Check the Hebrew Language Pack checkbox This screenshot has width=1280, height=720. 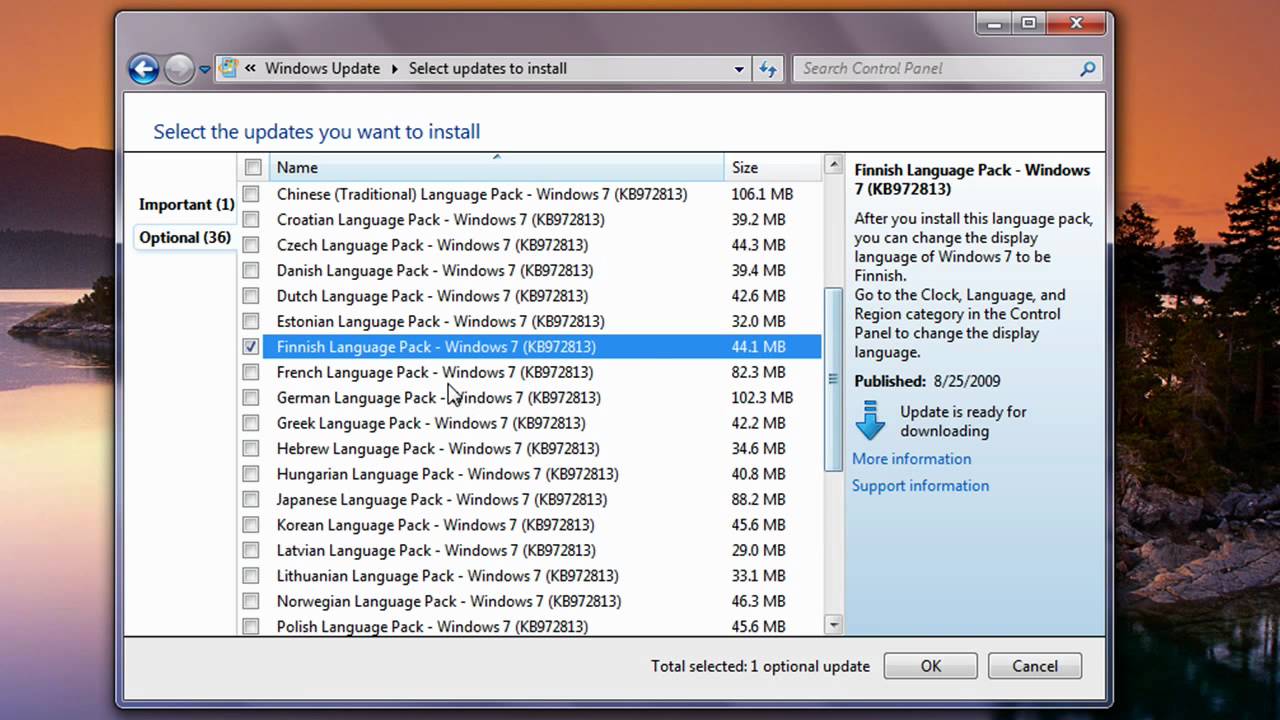(251, 448)
